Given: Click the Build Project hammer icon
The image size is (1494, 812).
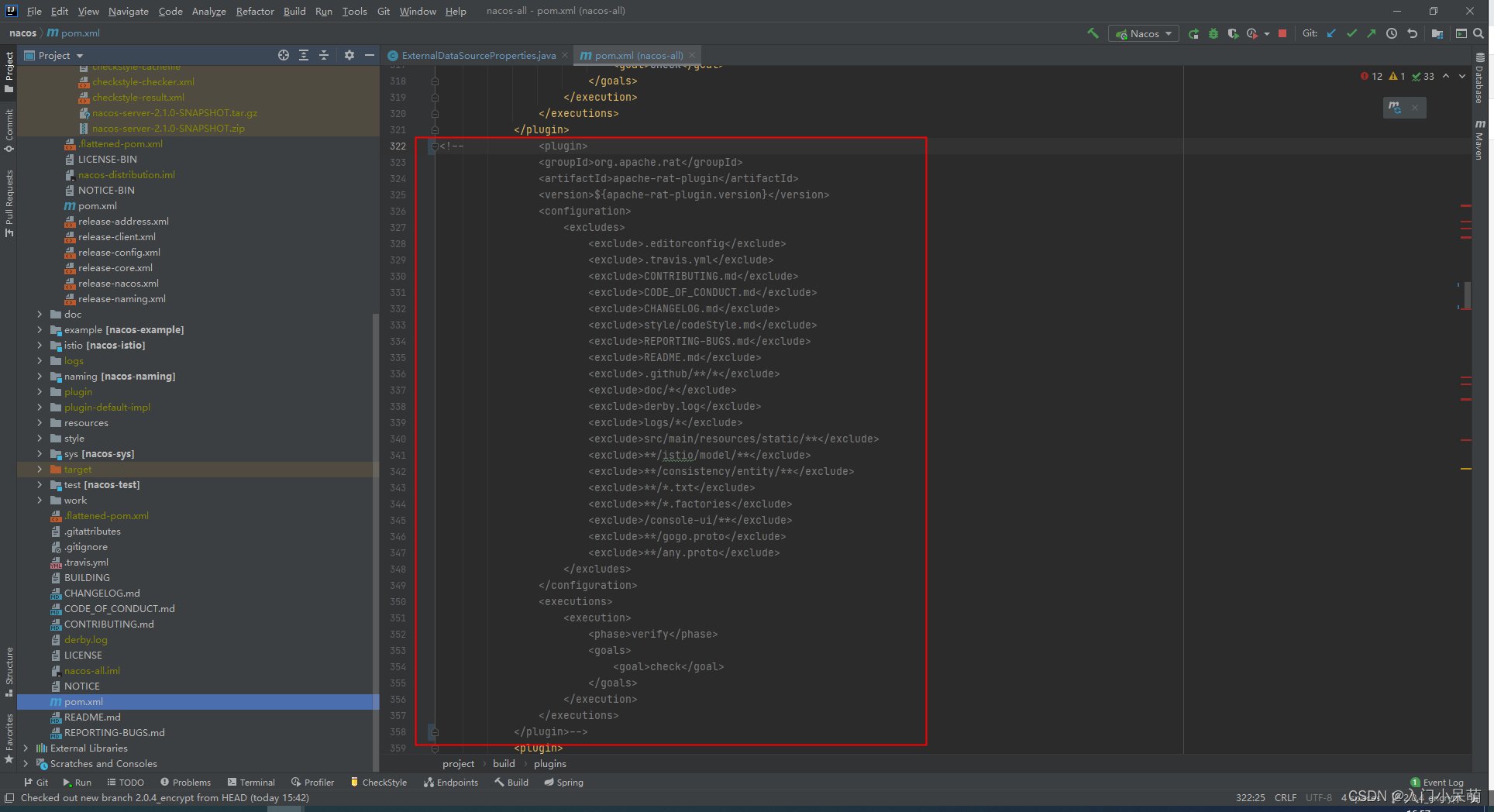Looking at the screenshot, I should click(x=1093, y=33).
